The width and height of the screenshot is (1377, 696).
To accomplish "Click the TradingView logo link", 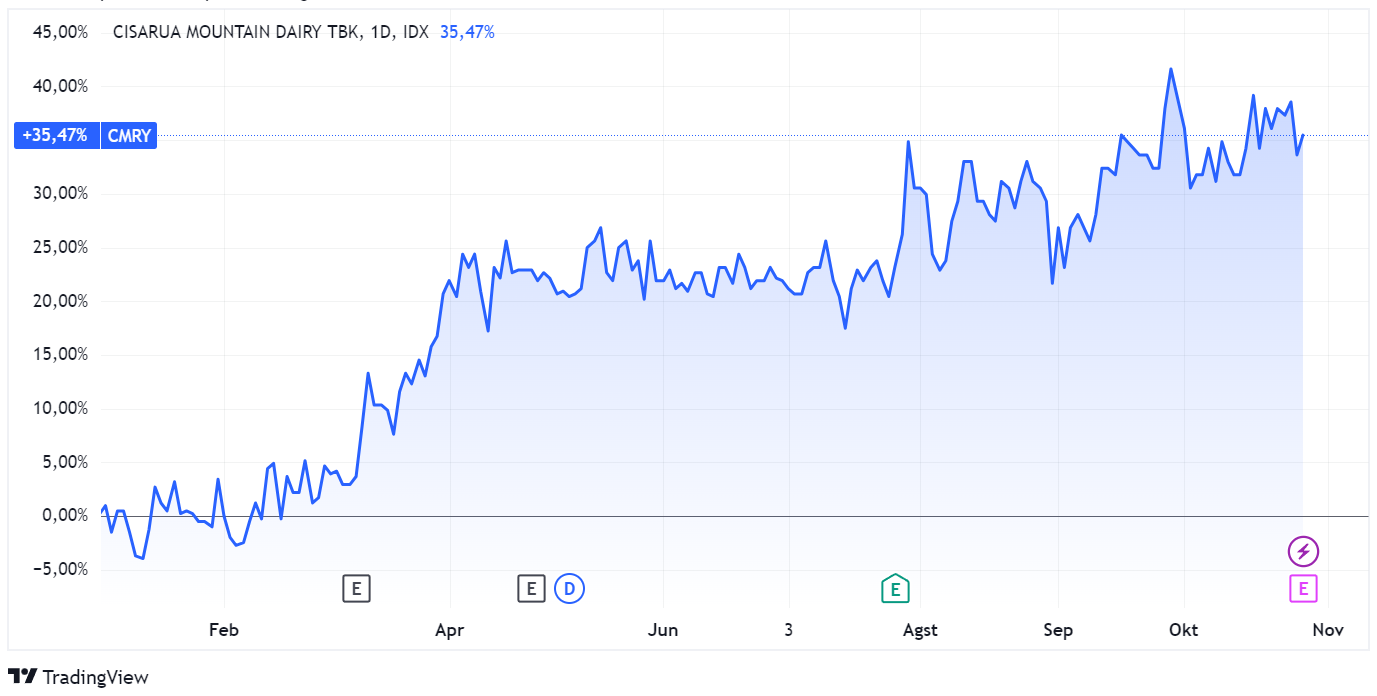I will point(78,677).
